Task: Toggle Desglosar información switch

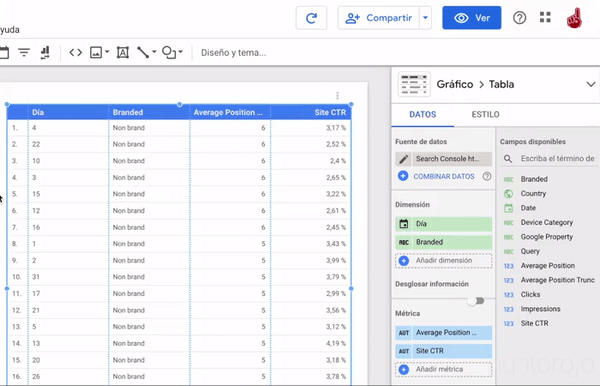Action: (x=476, y=301)
